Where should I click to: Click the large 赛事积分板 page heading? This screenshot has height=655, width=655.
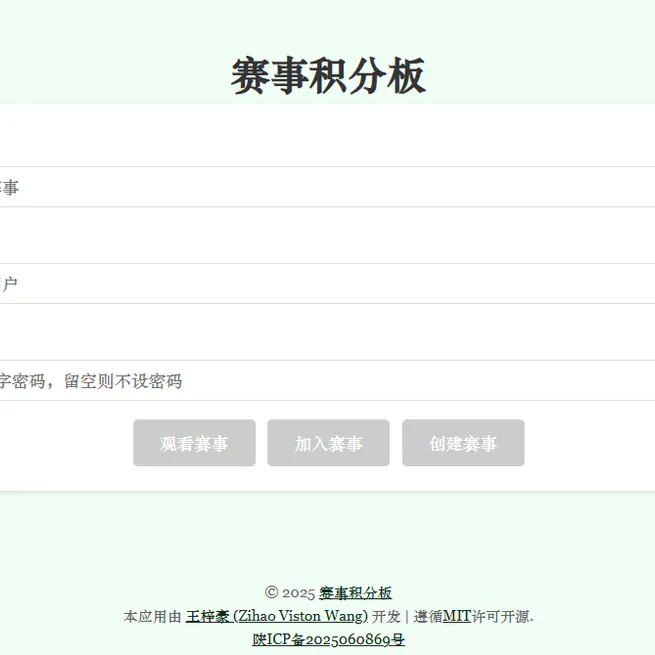(x=328, y=76)
